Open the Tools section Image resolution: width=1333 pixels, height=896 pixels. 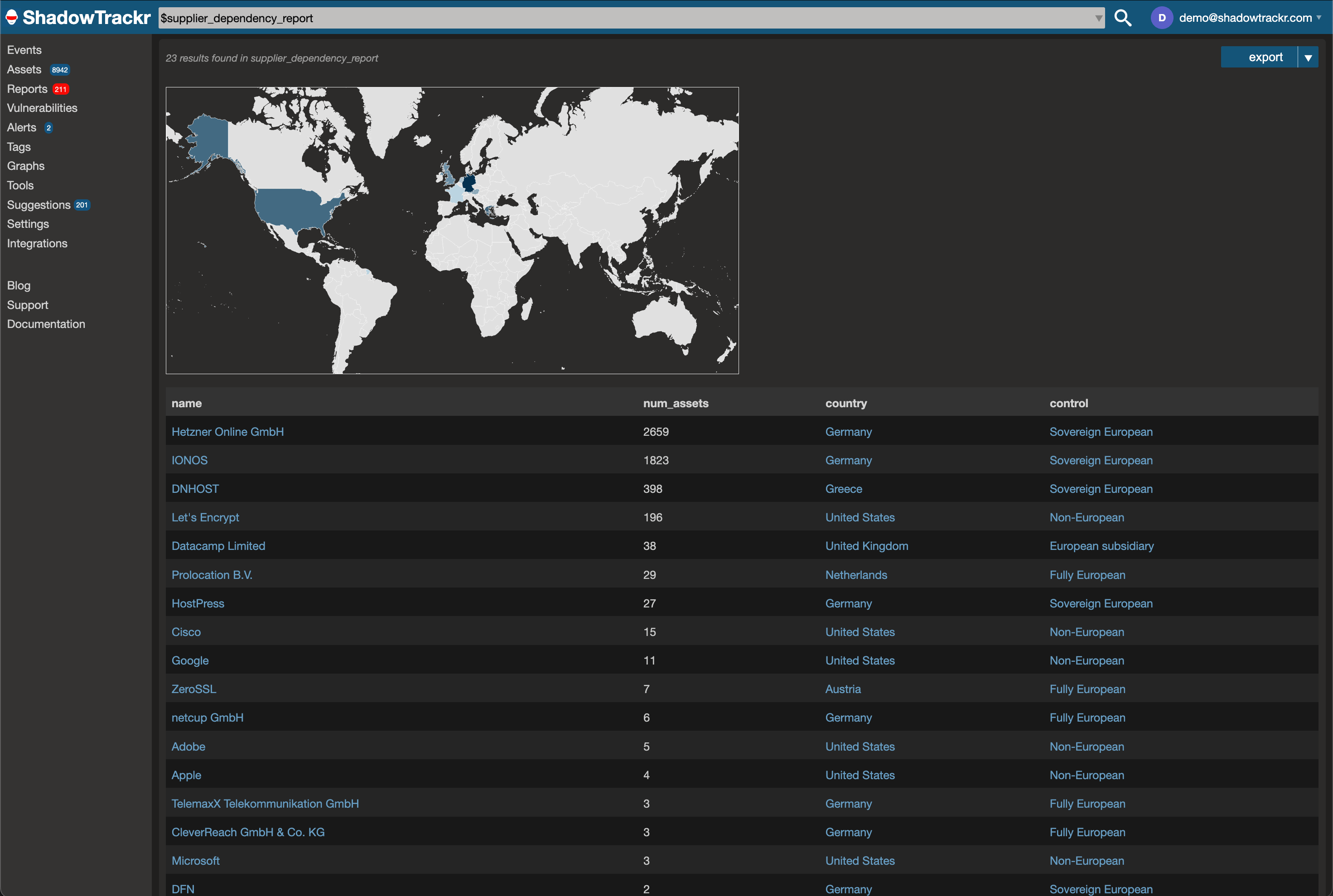20,186
